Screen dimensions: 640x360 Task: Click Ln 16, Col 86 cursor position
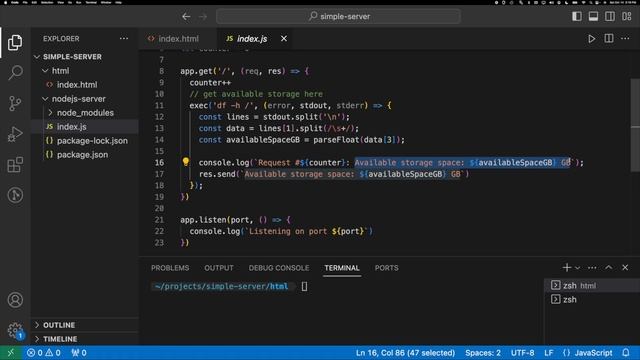tap(405, 353)
